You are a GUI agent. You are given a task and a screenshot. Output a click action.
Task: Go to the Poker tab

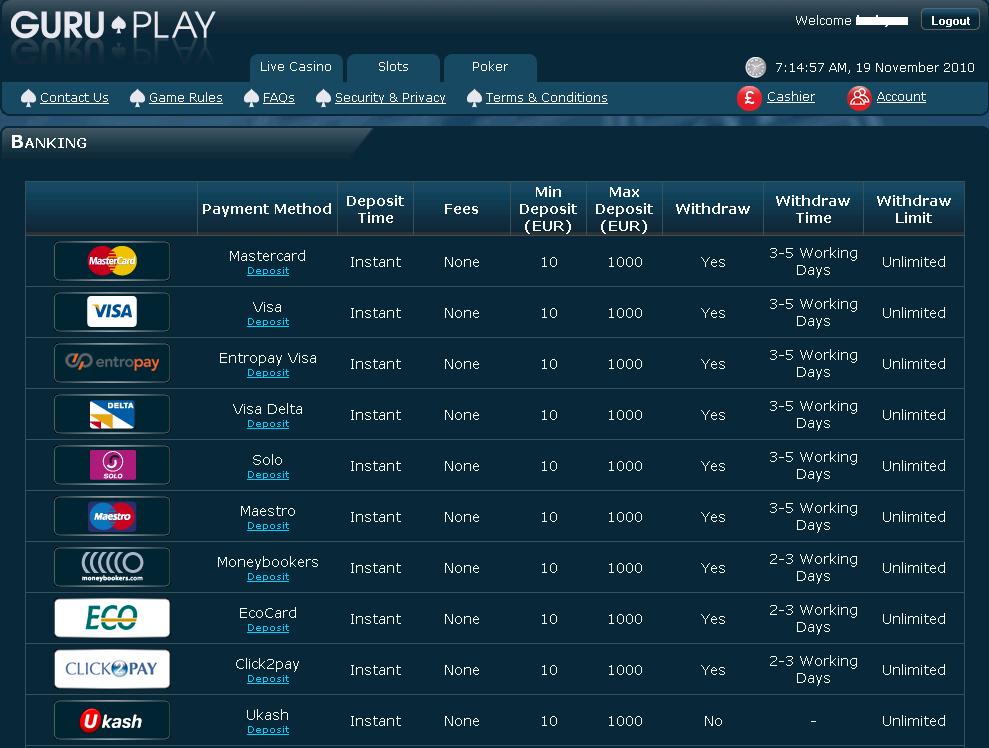490,67
